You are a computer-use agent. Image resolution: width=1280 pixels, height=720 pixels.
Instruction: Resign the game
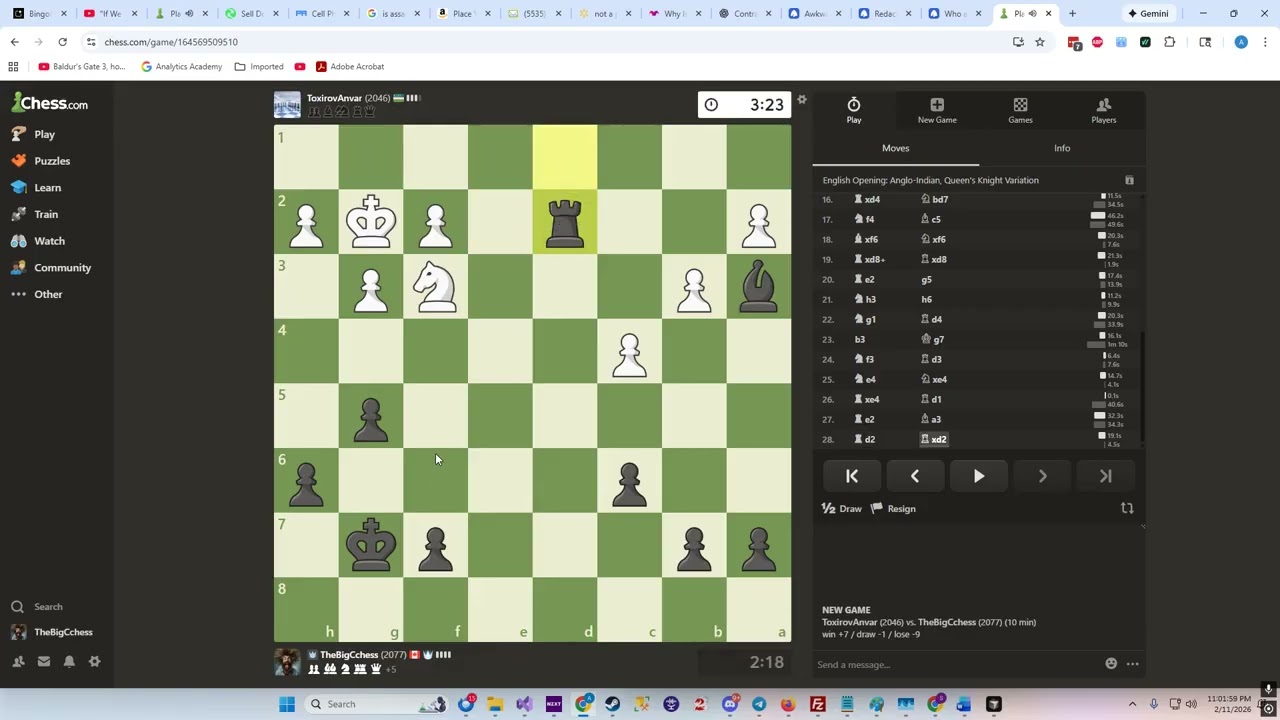click(x=893, y=509)
